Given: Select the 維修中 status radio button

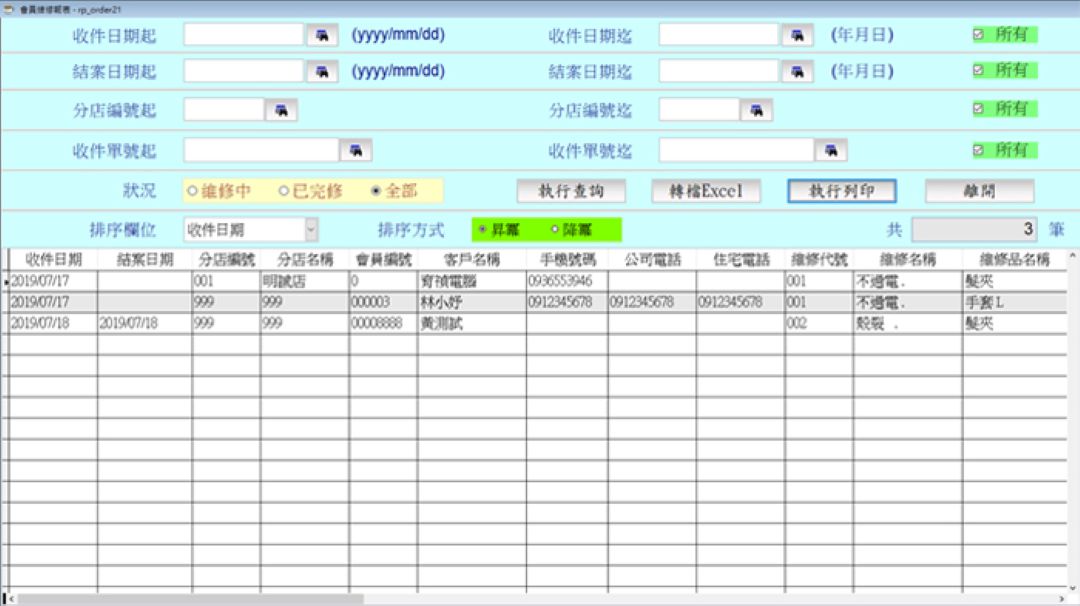Looking at the screenshot, I should [192, 191].
